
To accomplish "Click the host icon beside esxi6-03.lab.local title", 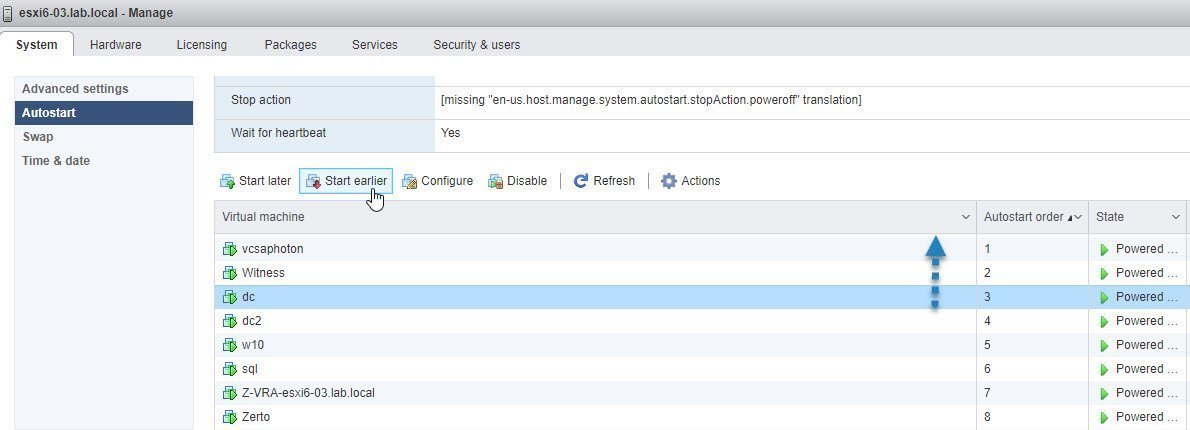I will pos(8,13).
